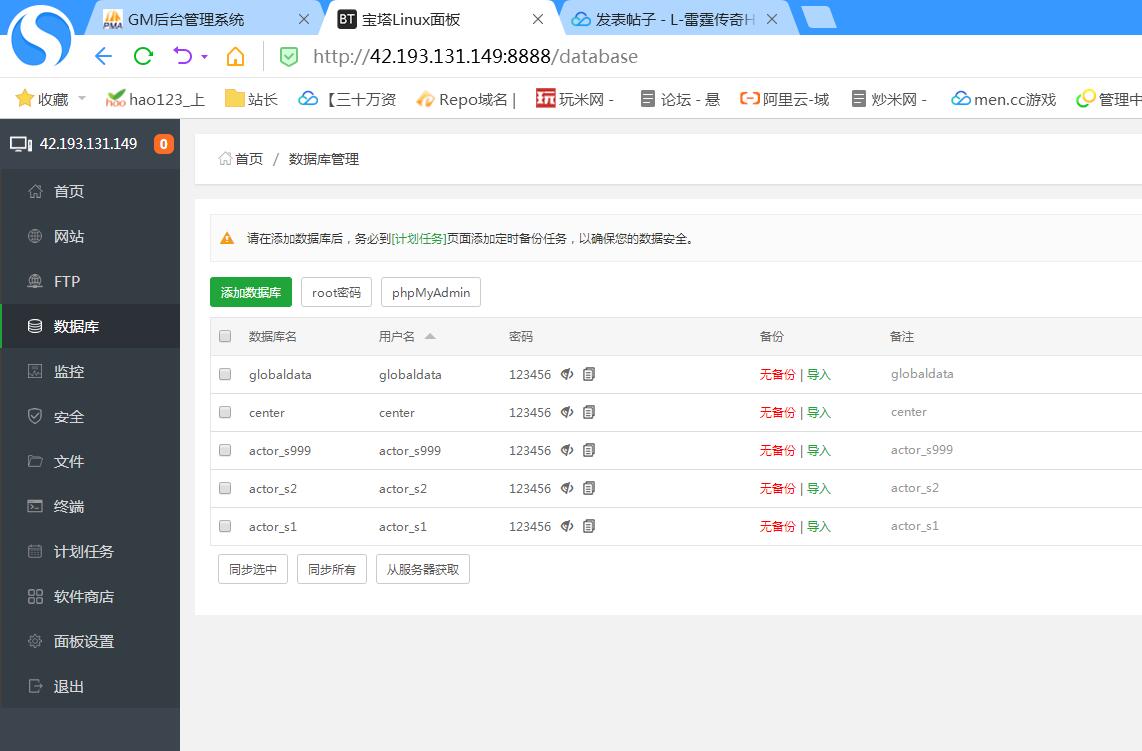1142x751 pixels.
Task: Sort by 用户名 column arrow
Action: point(430,336)
